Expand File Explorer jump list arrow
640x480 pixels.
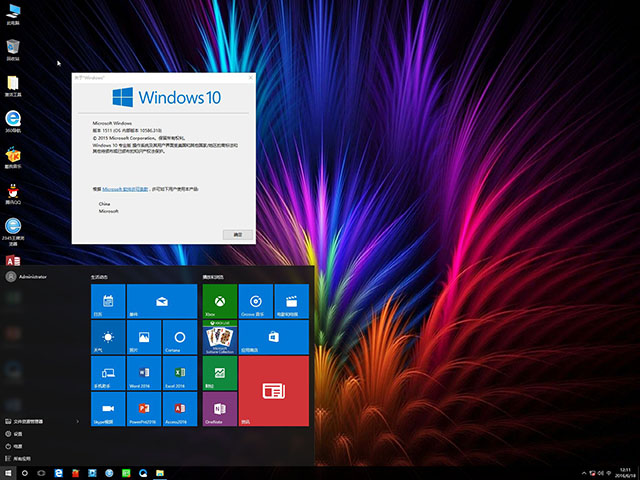81,422
